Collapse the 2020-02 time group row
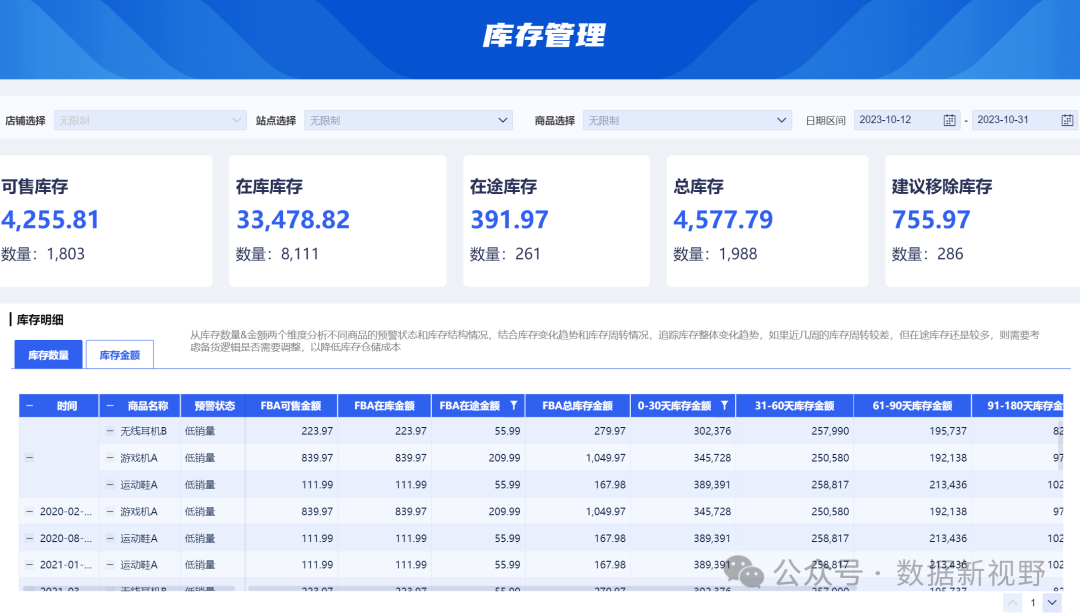The height and width of the screenshot is (616, 1080). pyautogui.click(x=29, y=511)
